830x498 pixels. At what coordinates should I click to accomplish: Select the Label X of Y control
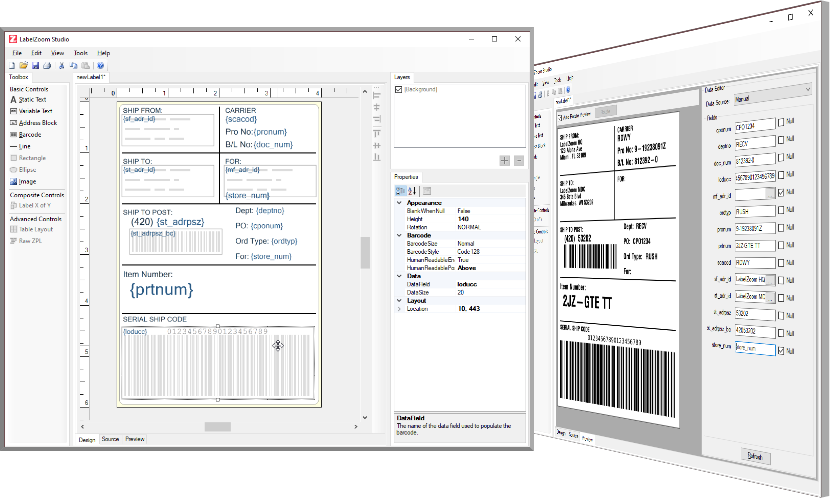31,205
